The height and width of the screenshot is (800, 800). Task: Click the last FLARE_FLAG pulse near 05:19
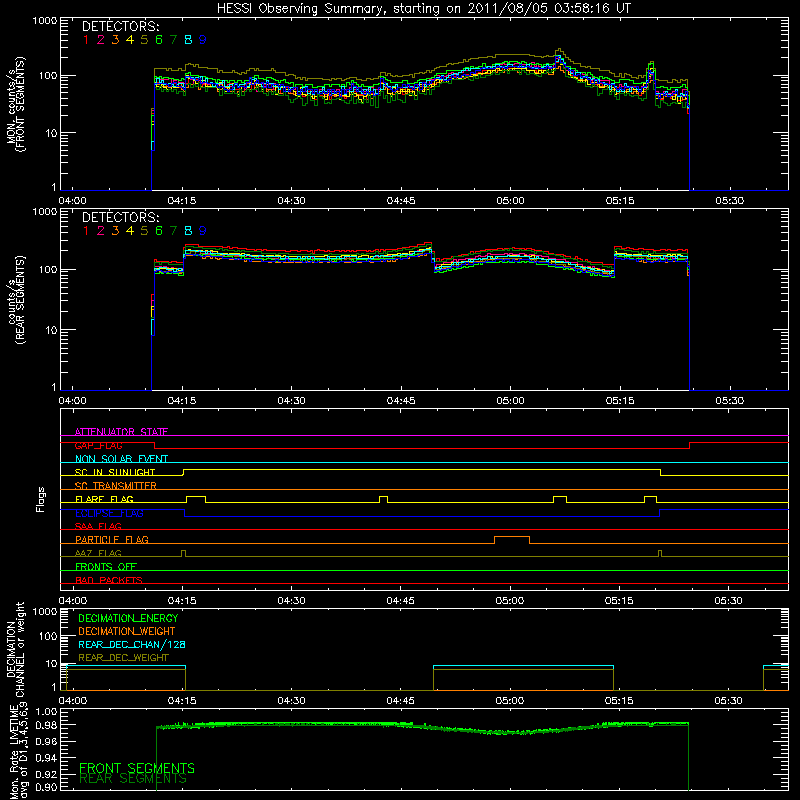click(x=650, y=497)
